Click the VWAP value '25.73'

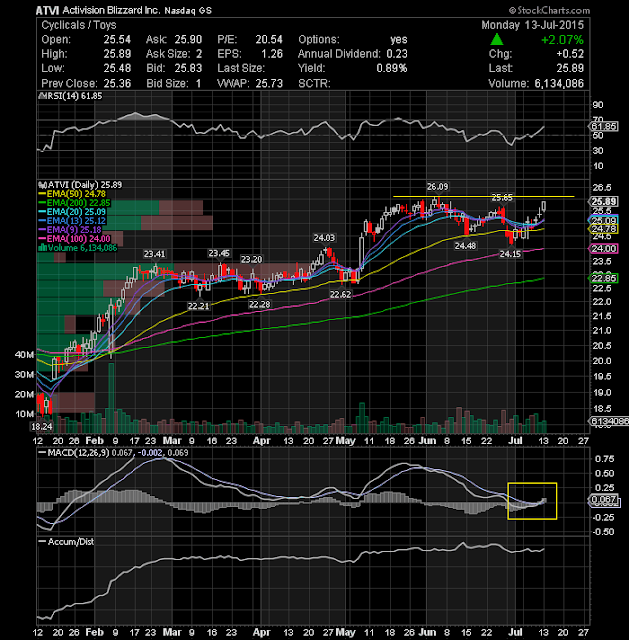[x=269, y=83]
